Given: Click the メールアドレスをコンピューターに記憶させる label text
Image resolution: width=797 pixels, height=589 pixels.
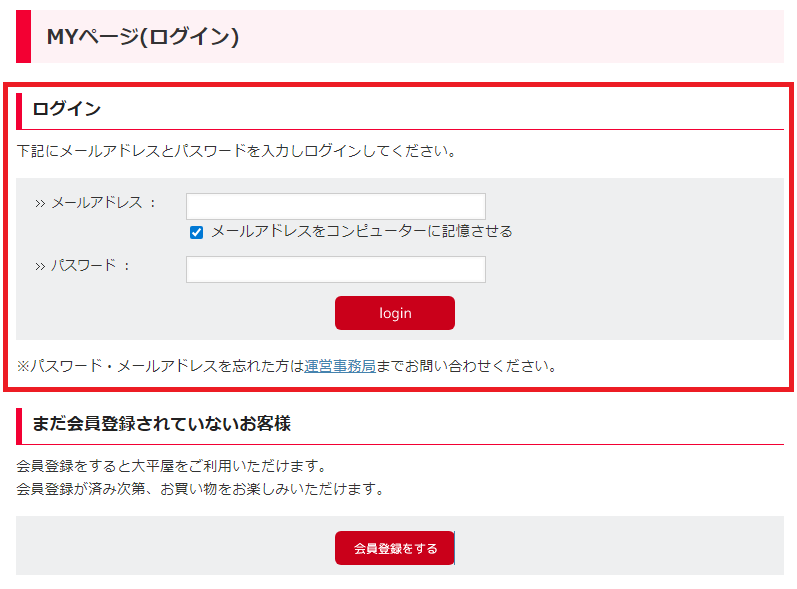Looking at the screenshot, I should tap(361, 231).
